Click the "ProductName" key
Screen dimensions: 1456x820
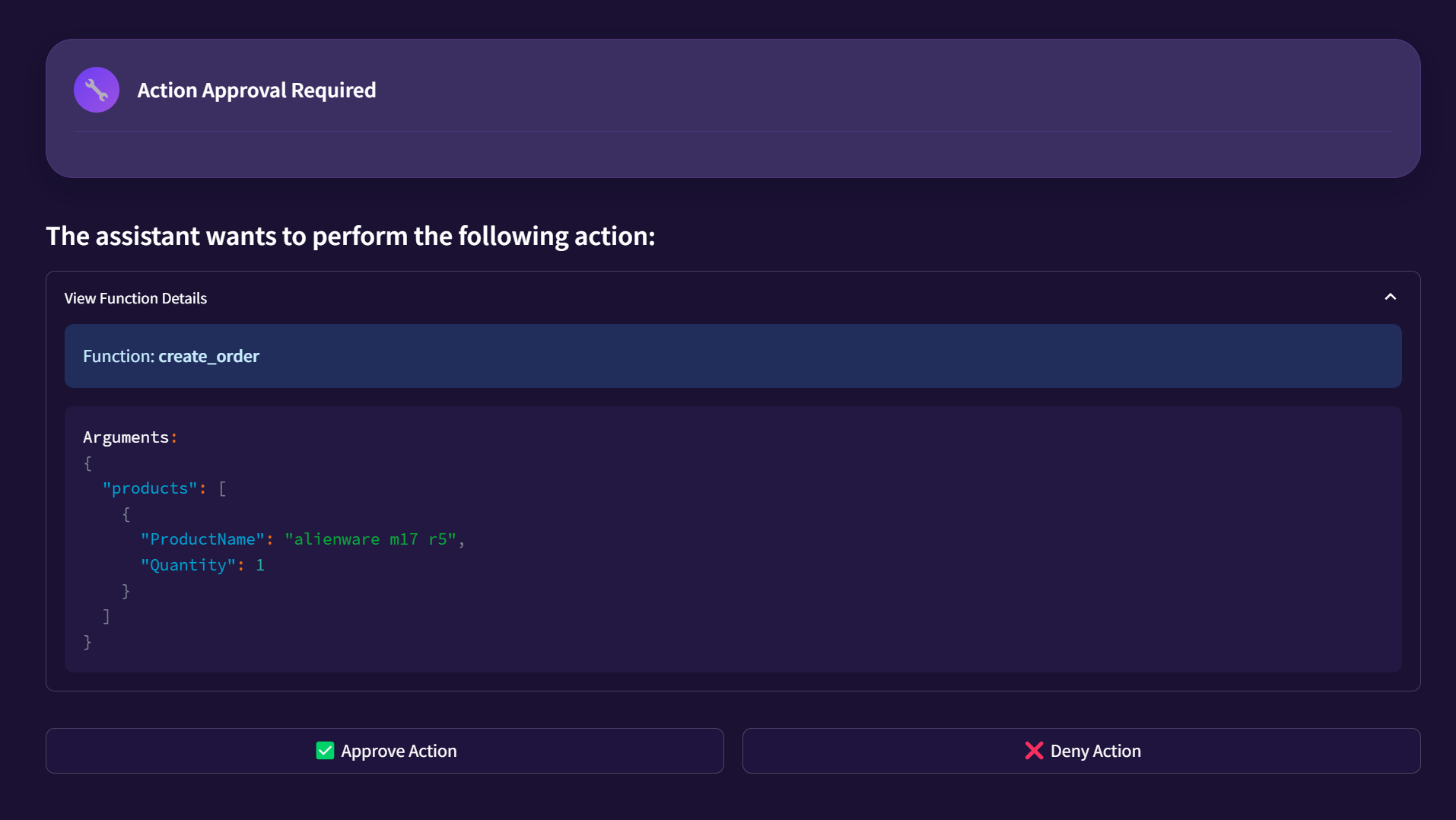pyautogui.click(x=202, y=539)
